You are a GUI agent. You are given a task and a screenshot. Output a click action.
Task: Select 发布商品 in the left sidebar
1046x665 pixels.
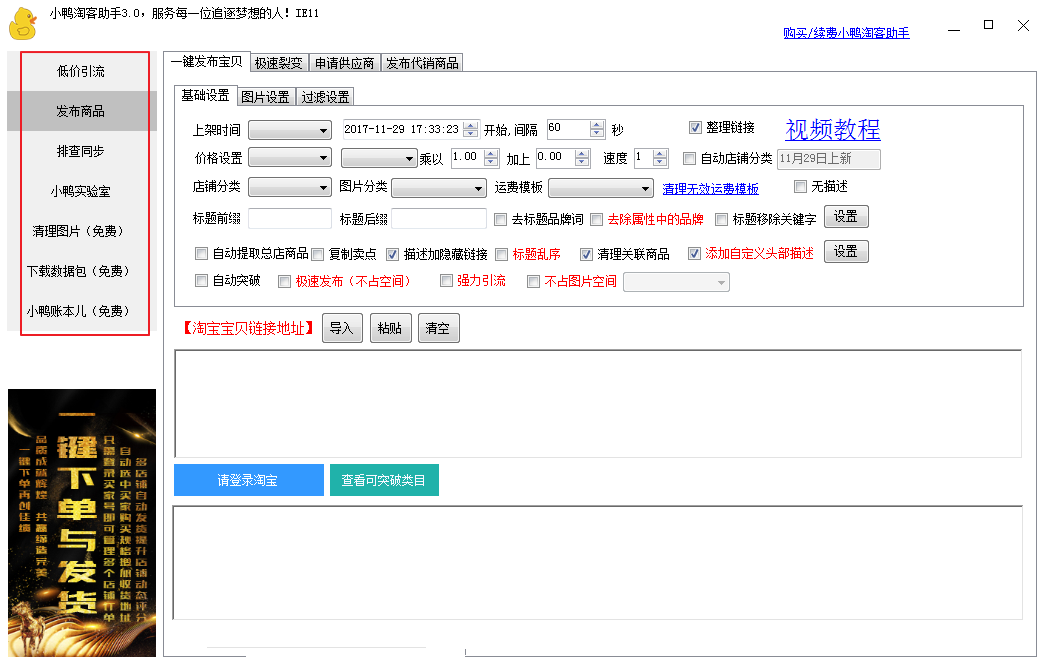click(84, 111)
